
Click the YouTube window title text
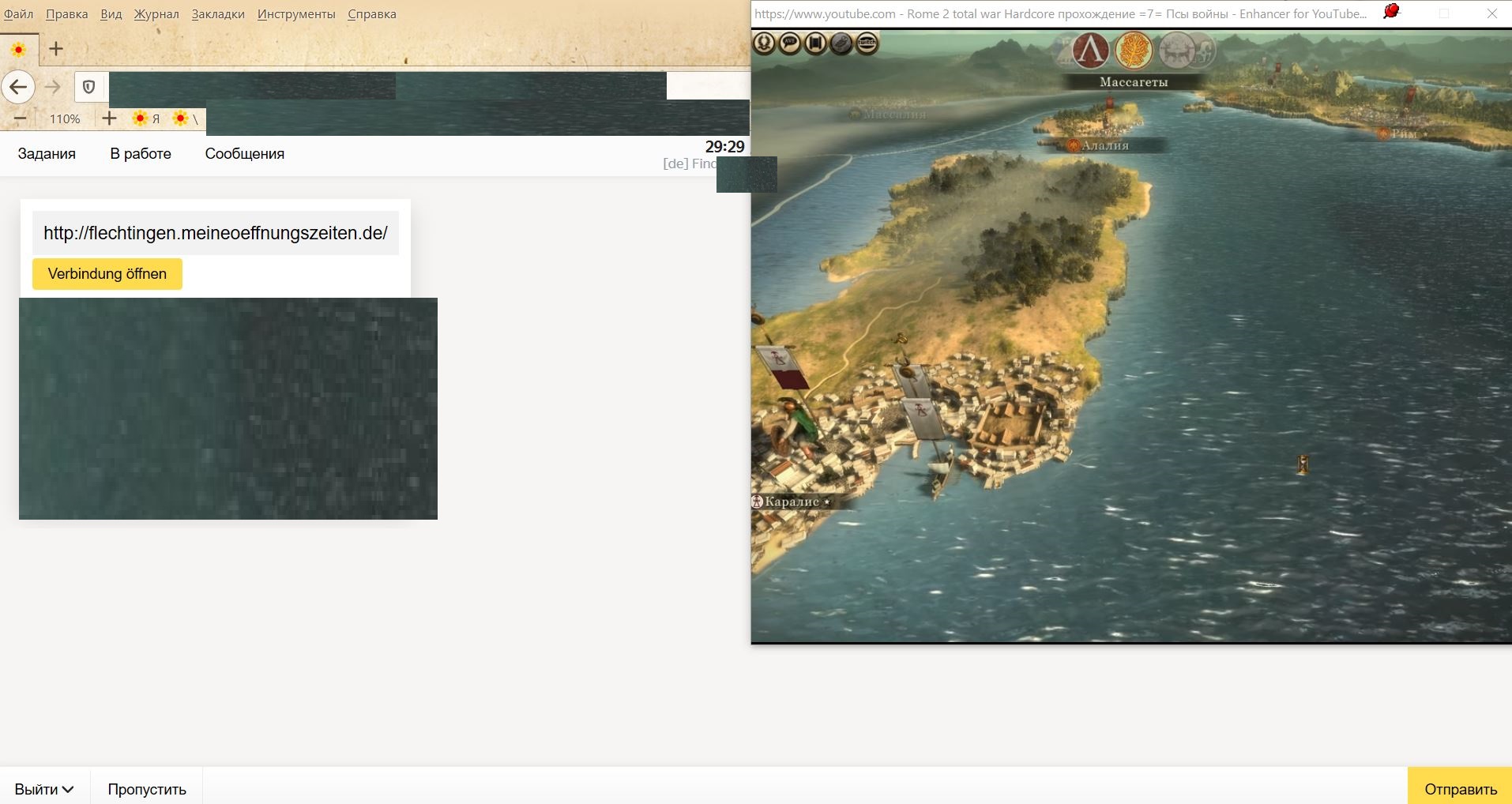coord(1060,13)
